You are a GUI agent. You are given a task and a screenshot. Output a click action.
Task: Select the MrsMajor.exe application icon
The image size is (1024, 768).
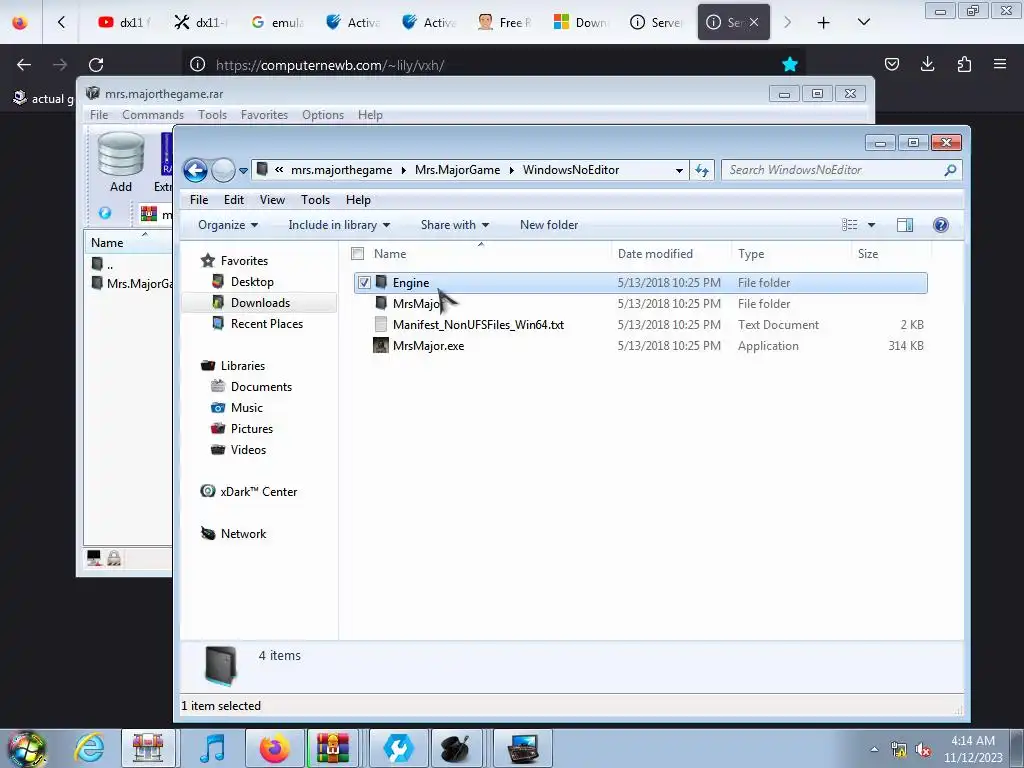click(380, 345)
